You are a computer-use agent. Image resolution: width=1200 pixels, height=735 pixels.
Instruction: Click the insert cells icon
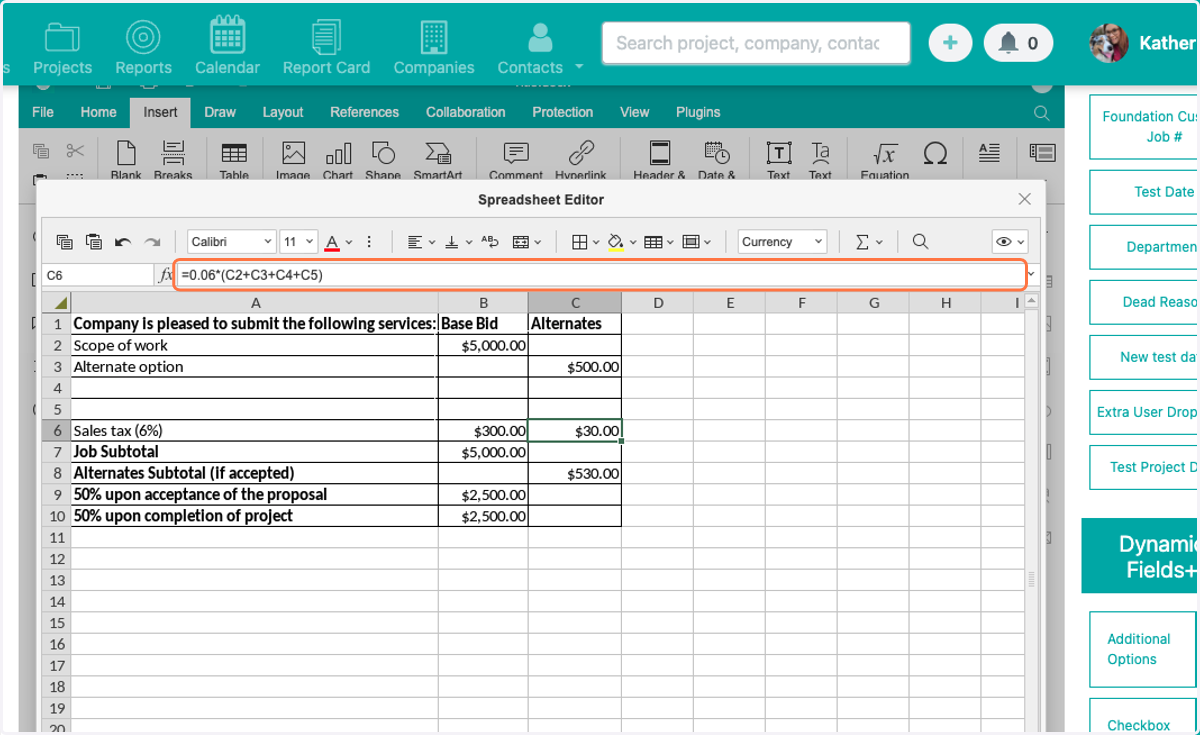(690, 242)
